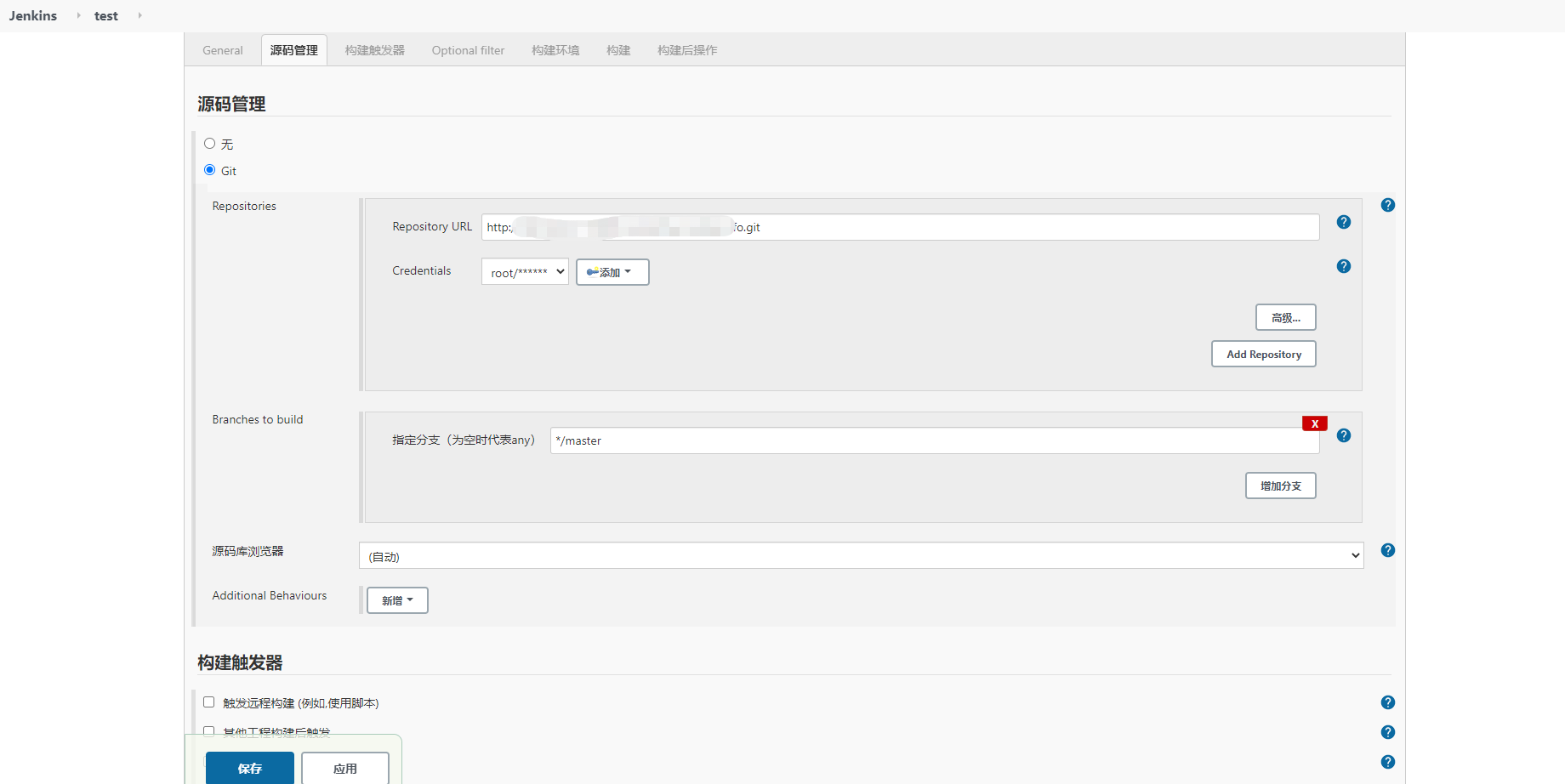
Task: Focus the Repository URL input field
Action: [x=900, y=227]
